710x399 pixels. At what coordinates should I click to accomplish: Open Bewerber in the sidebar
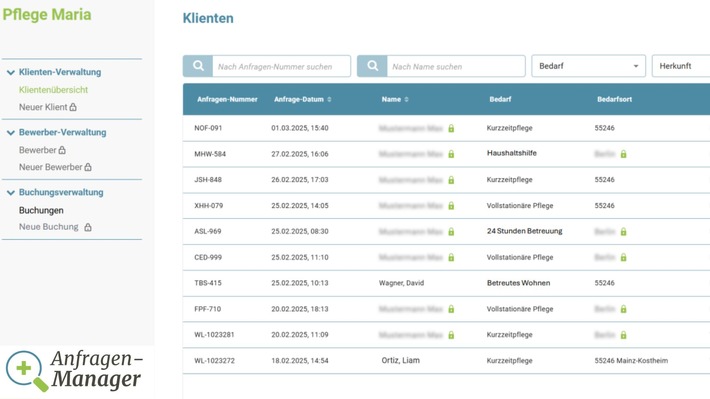37,150
